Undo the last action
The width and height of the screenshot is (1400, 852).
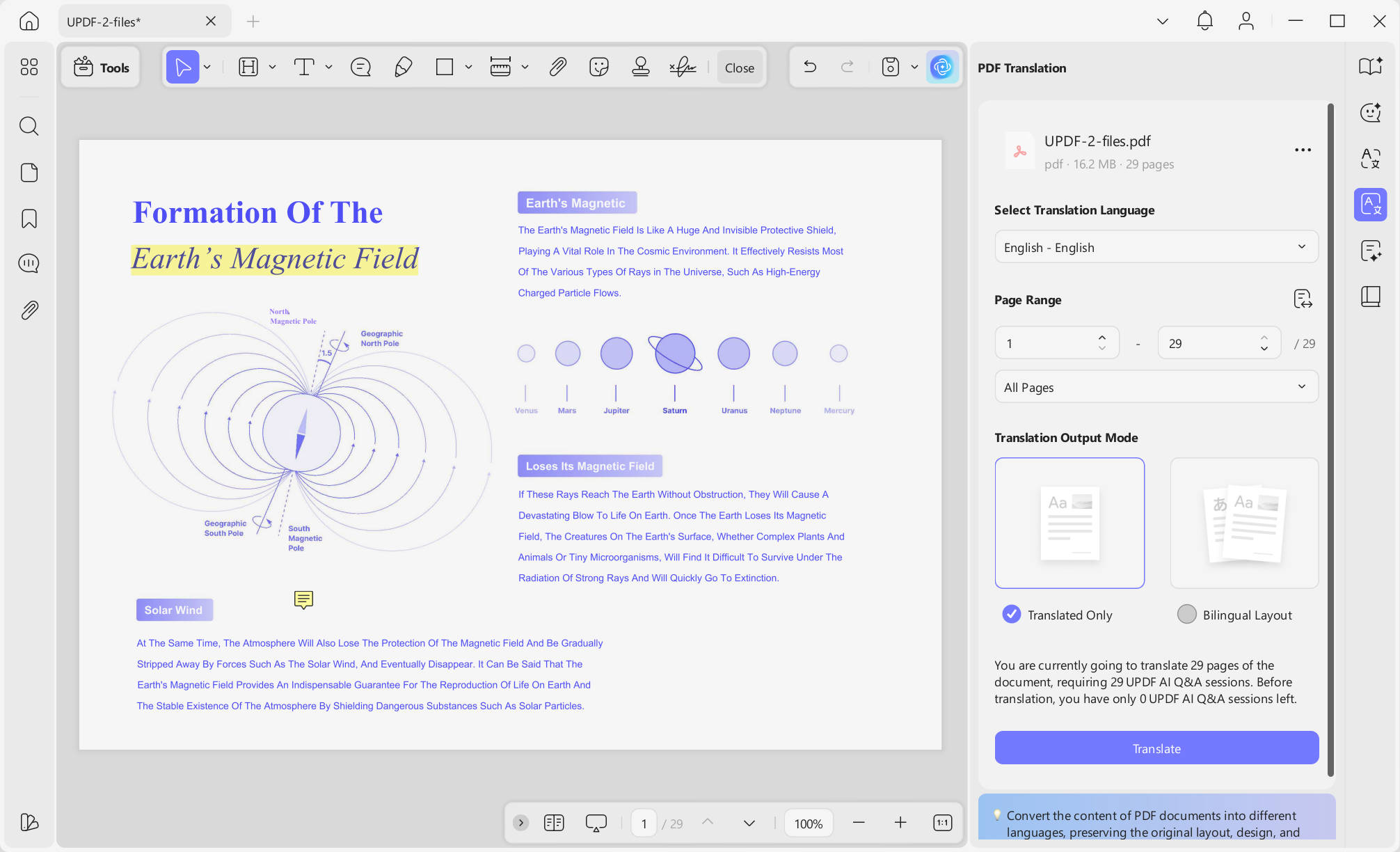[810, 67]
